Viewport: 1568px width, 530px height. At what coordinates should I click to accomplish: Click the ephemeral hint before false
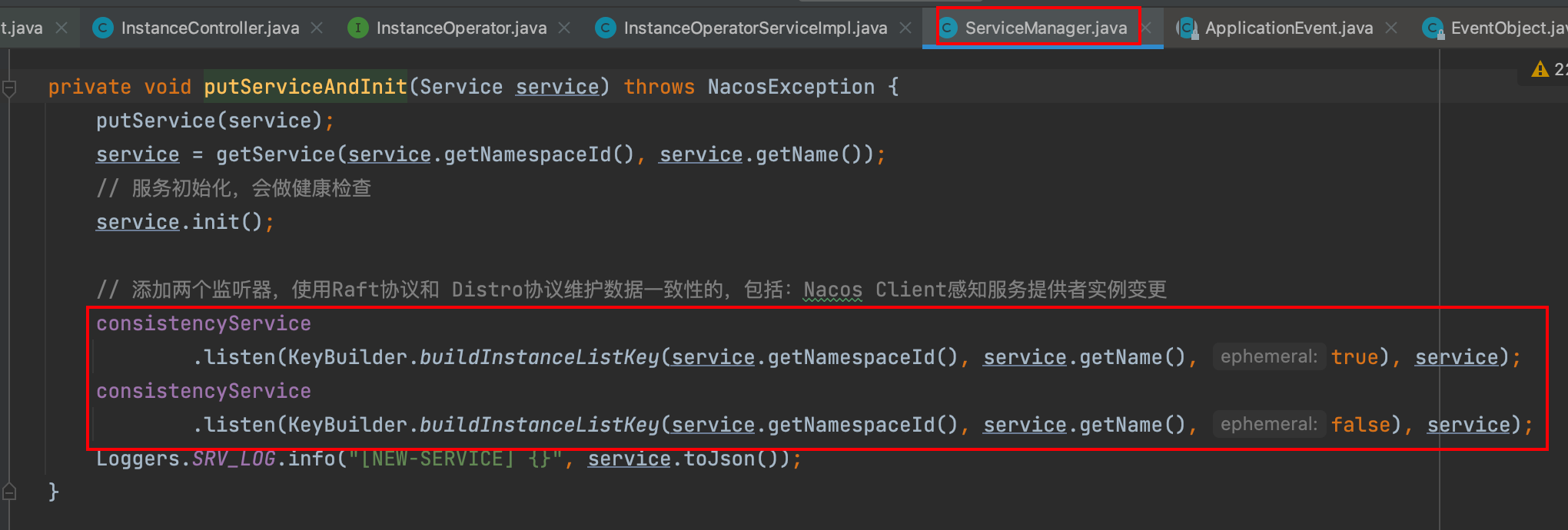pos(1269,425)
